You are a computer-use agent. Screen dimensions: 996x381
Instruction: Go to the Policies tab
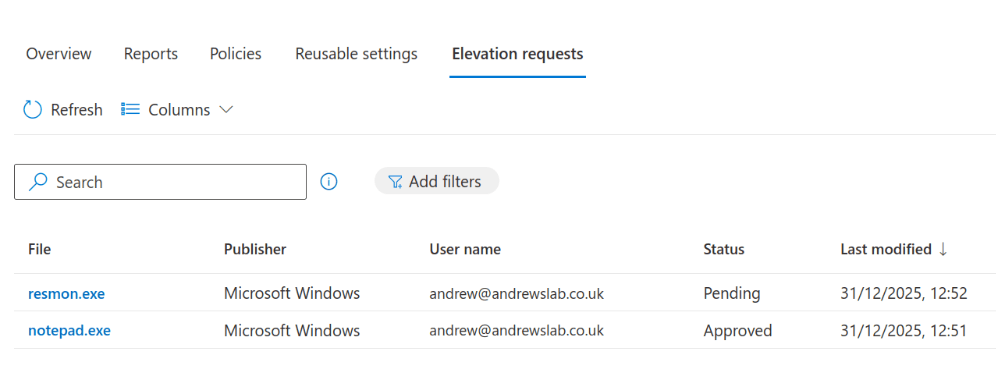click(236, 54)
